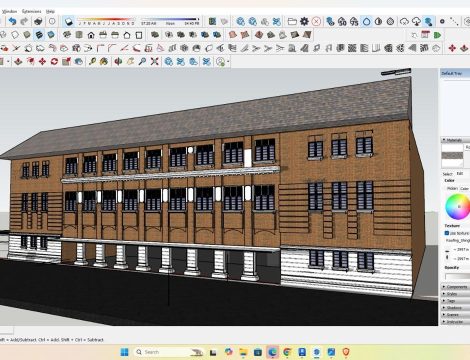The image size is (470, 360).
Task: Open the Help menu
Action: 50,11
